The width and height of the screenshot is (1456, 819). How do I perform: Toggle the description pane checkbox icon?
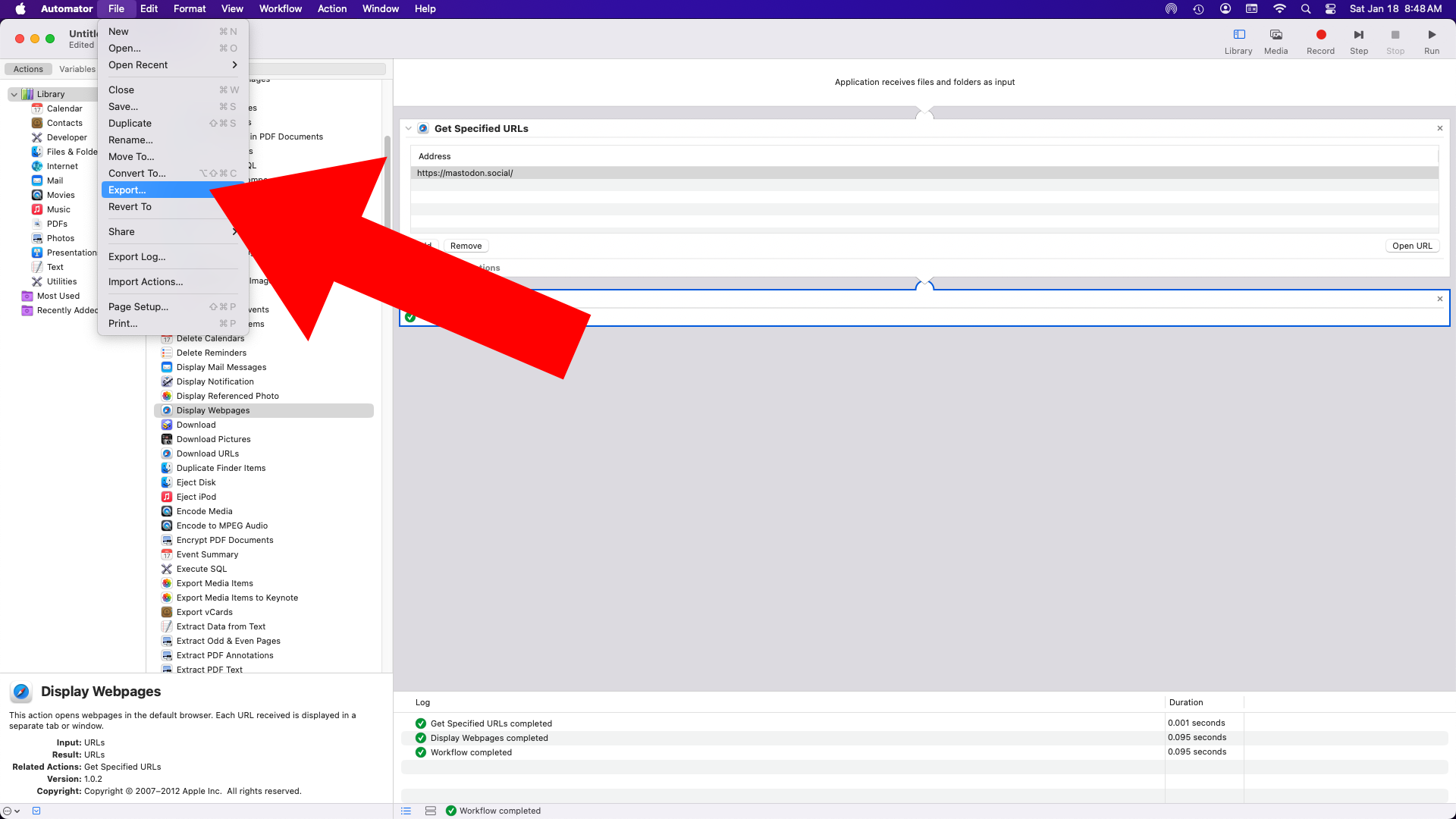click(36, 811)
